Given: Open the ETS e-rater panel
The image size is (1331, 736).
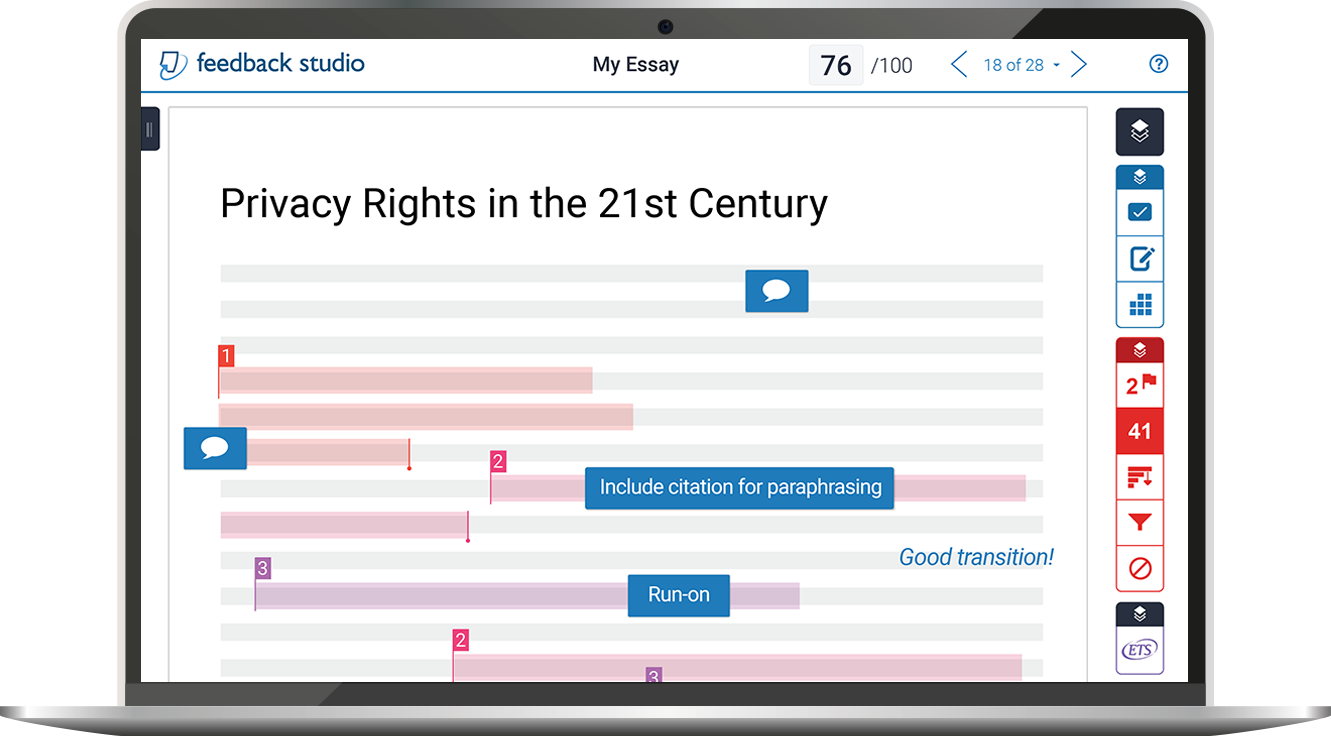Looking at the screenshot, I should (x=1139, y=651).
